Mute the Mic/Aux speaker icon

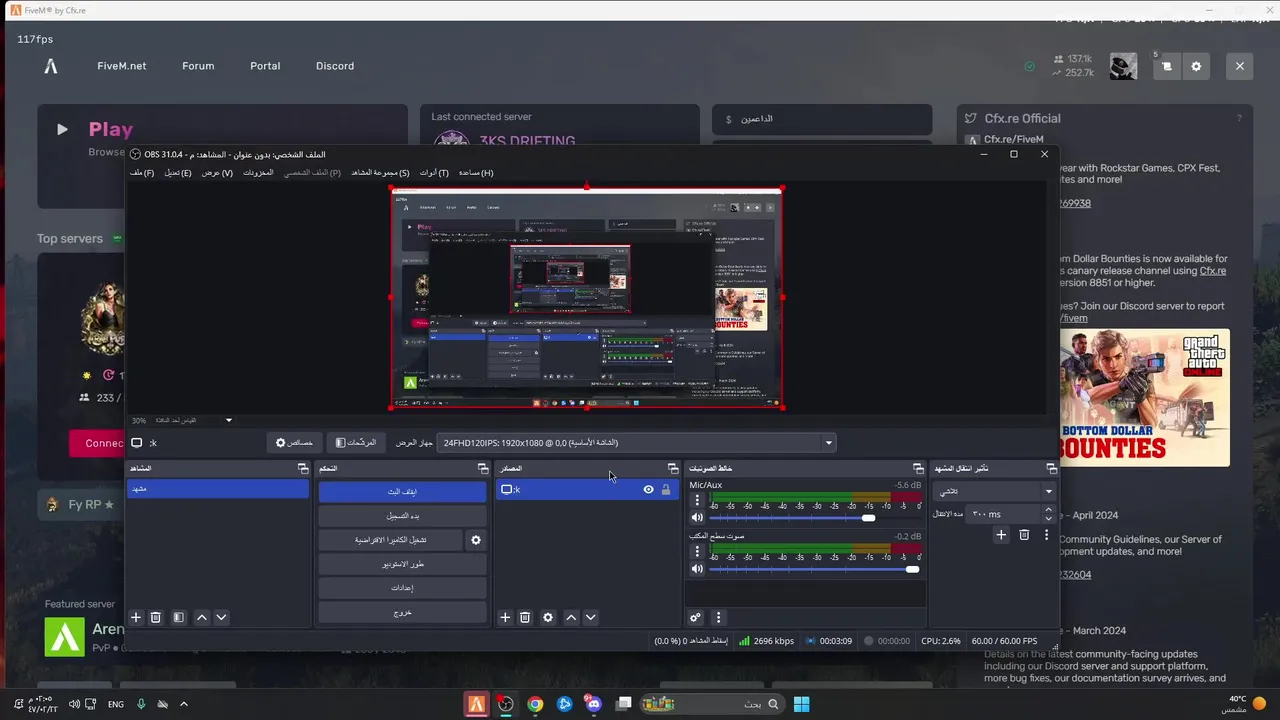[x=697, y=518]
